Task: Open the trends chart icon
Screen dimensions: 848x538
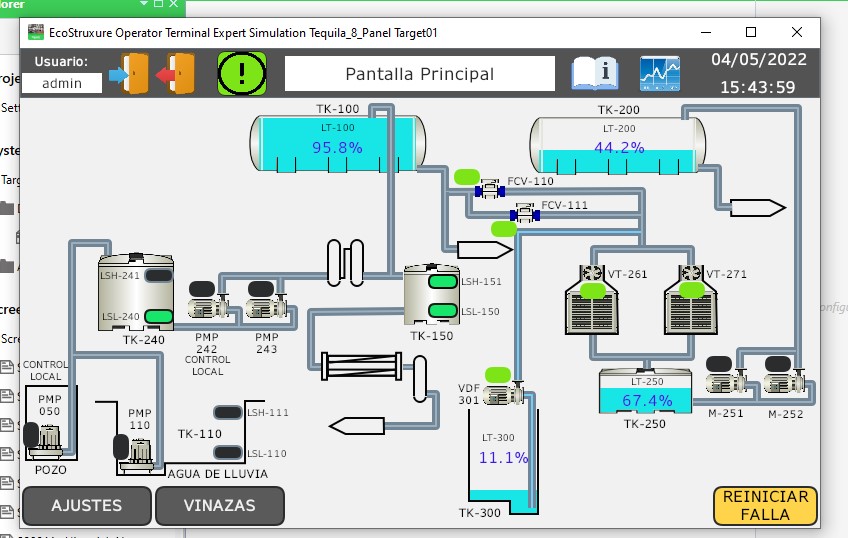Action: pos(660,73)
